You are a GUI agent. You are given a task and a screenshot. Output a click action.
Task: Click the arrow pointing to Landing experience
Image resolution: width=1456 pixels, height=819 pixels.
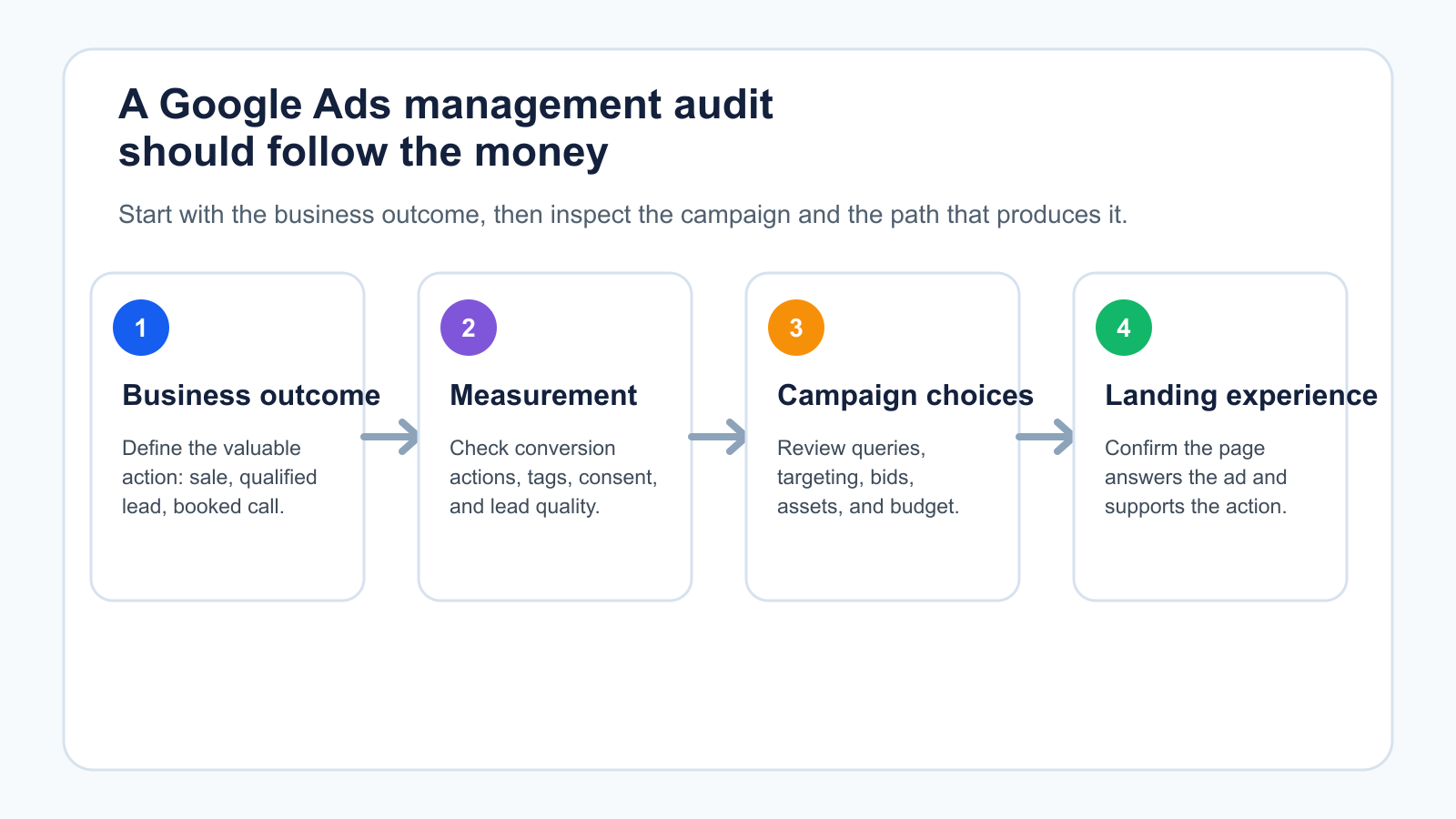tap(1046, 437)
